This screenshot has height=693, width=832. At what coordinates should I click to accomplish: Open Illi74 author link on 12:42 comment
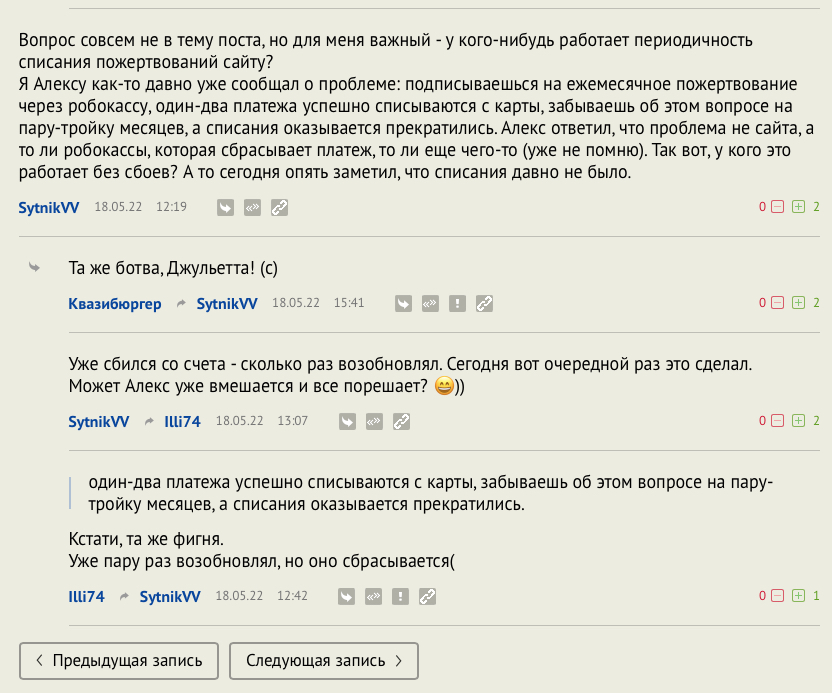[86, 597]
